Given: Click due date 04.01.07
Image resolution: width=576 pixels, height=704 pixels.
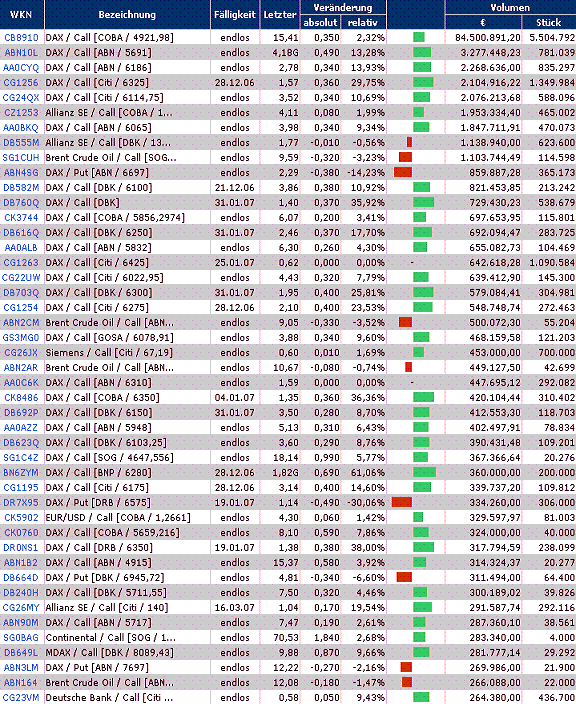Looking at the screenshot, I should click(x=234, y=397).
